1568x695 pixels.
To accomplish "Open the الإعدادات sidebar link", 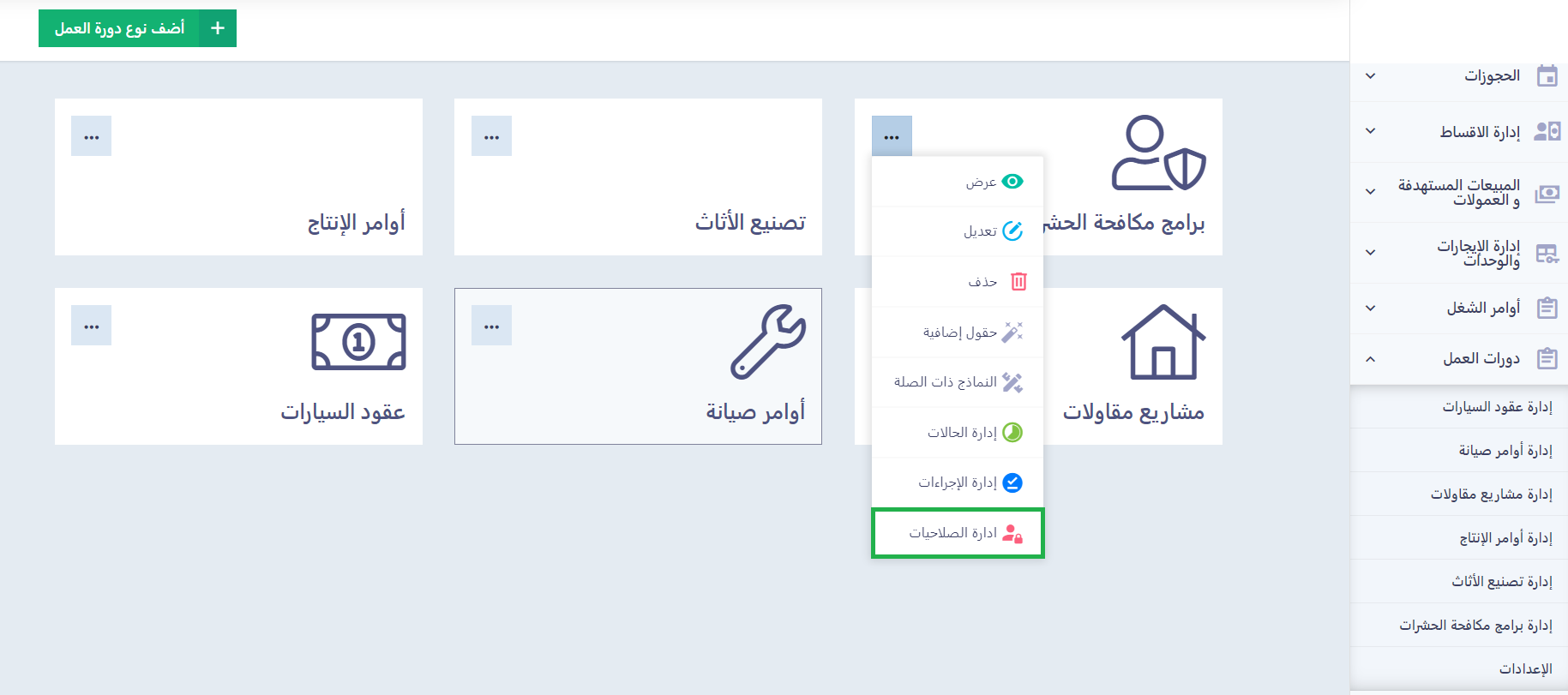I will [x=1525, y=669].
